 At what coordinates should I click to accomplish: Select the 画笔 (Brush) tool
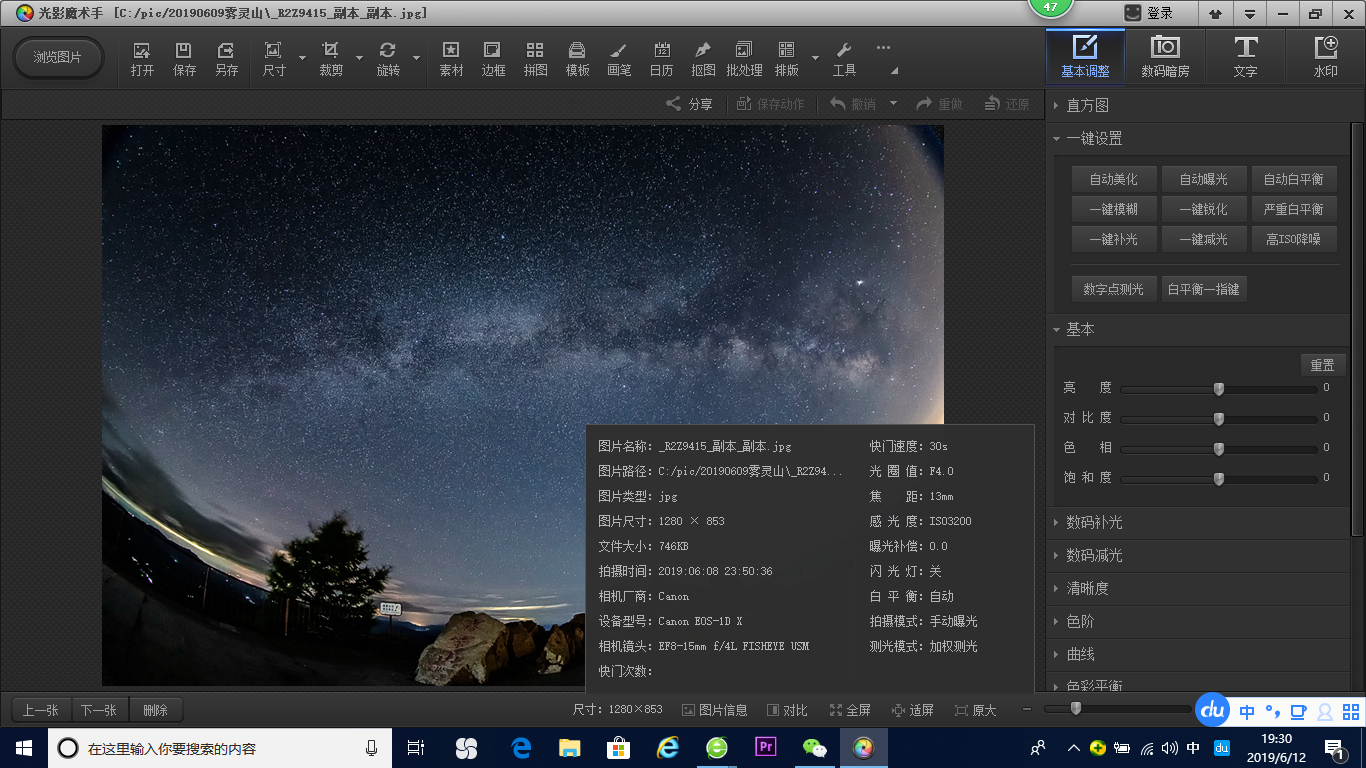(619, 59)
